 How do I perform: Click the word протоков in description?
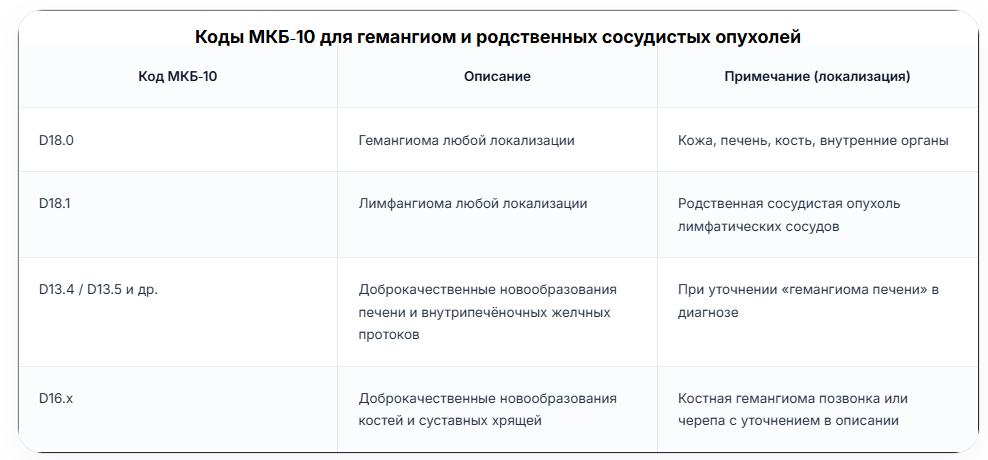click(x=389, y=335)
